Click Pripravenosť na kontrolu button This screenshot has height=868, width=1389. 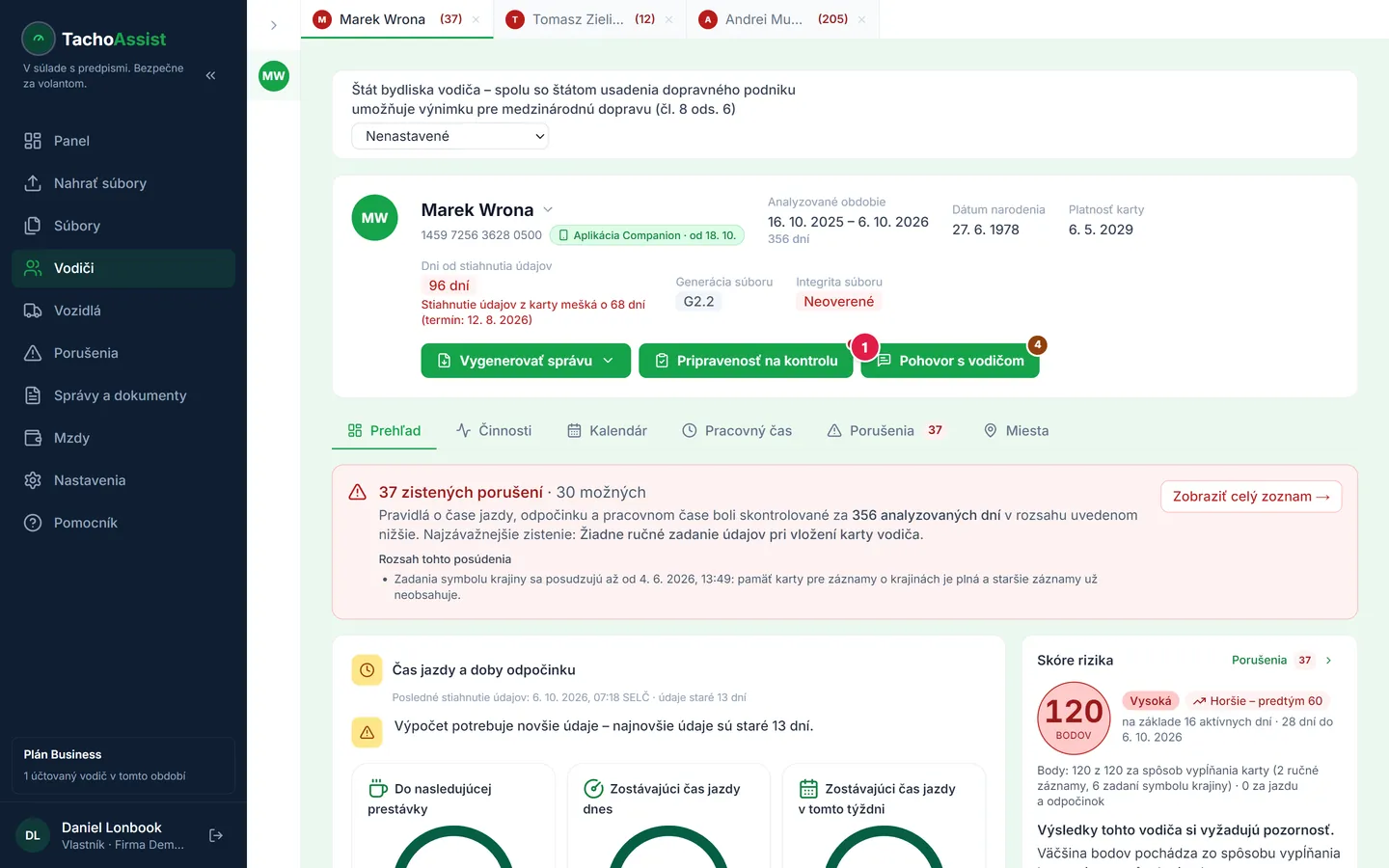click(746, 361)
